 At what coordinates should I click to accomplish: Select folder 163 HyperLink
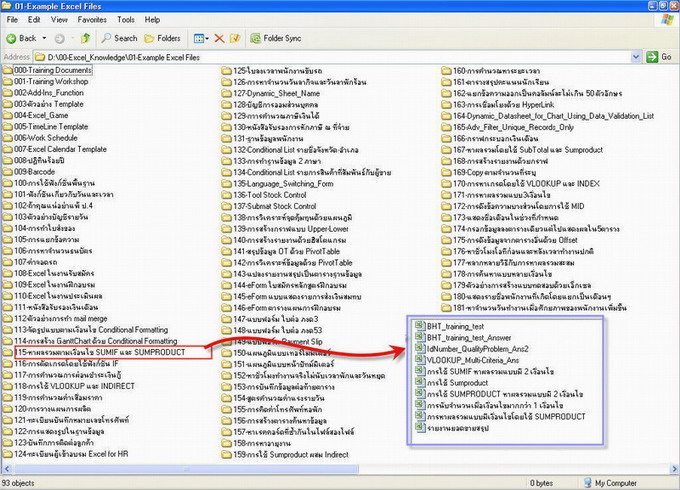click(x=498, y=105)
